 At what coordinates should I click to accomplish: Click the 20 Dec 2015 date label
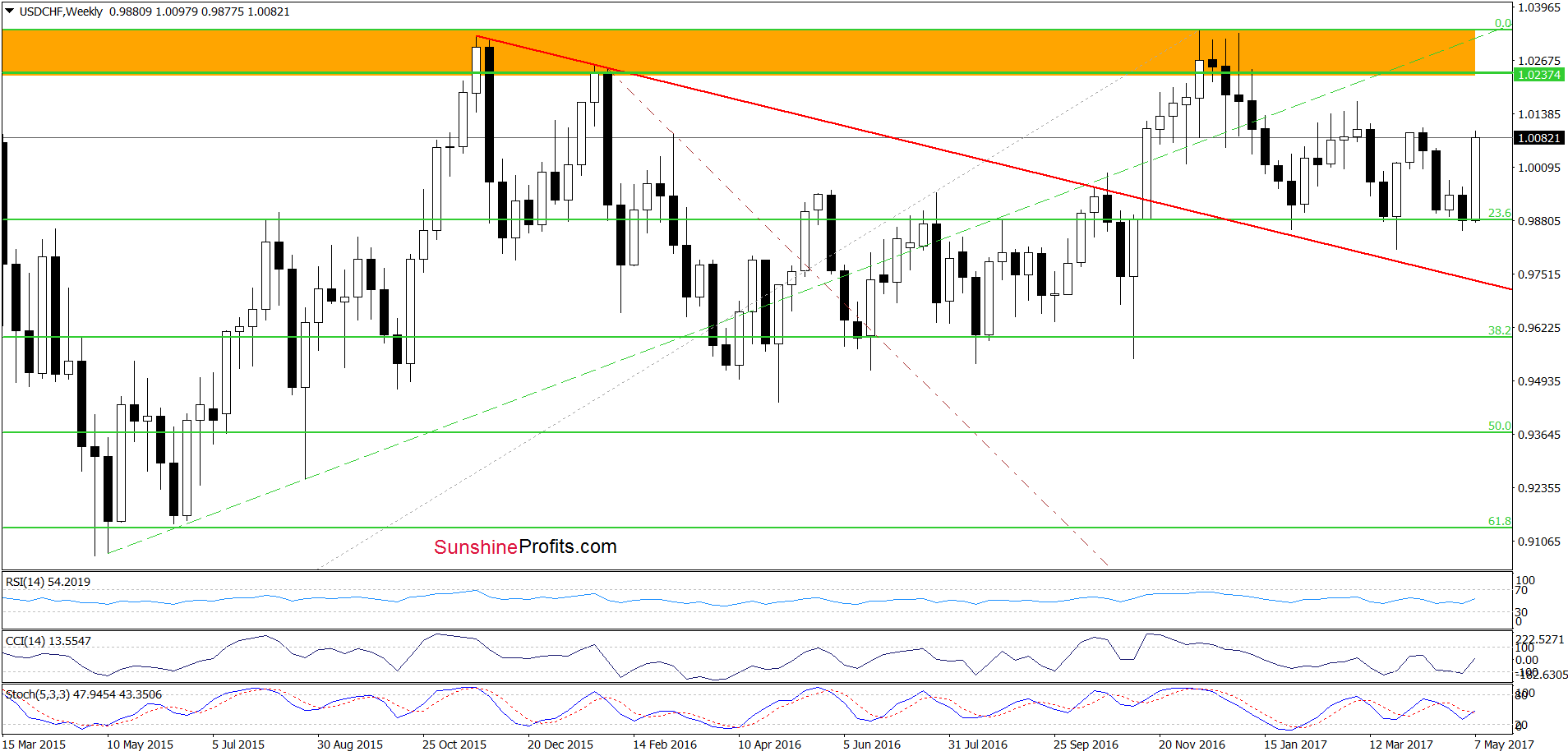560,744
